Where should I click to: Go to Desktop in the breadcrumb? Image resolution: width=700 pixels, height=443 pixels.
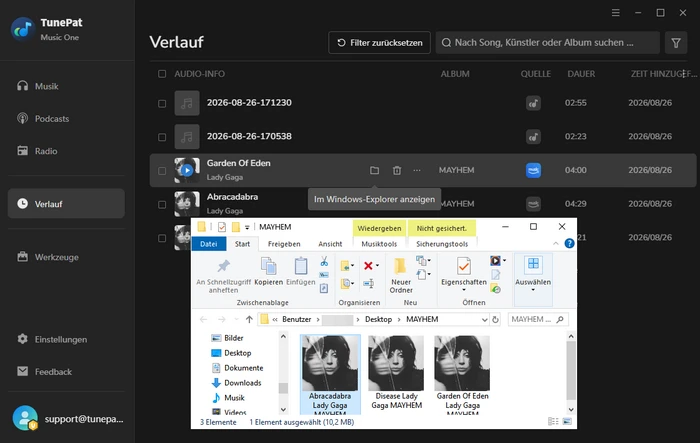[x=378, y=319]
